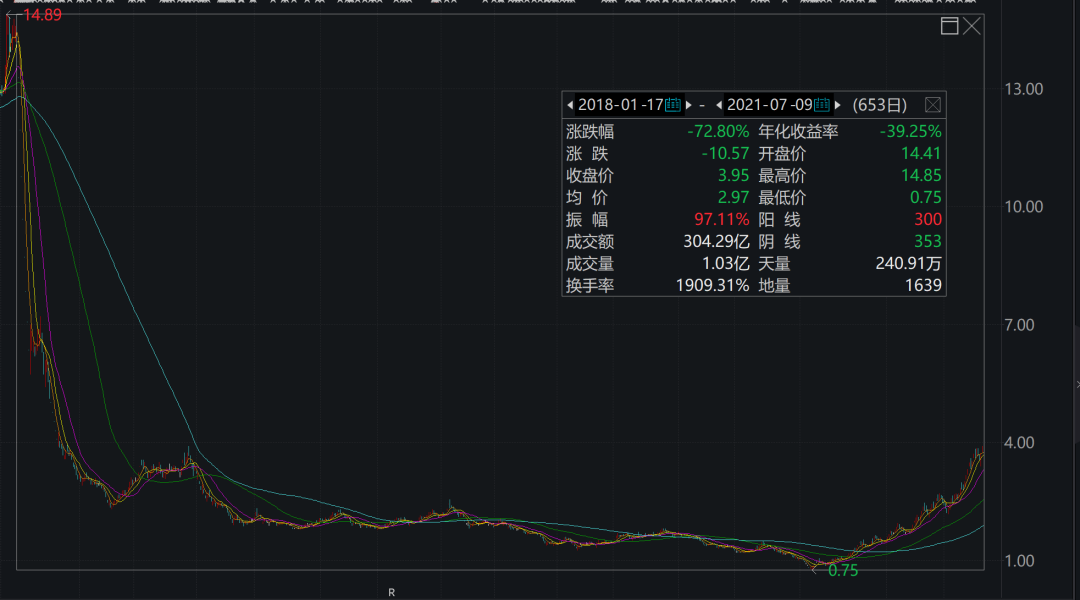Click the 13.00 price axis label
The width and height of the screenshot is (1080, 600).
tap(1023, 89)
